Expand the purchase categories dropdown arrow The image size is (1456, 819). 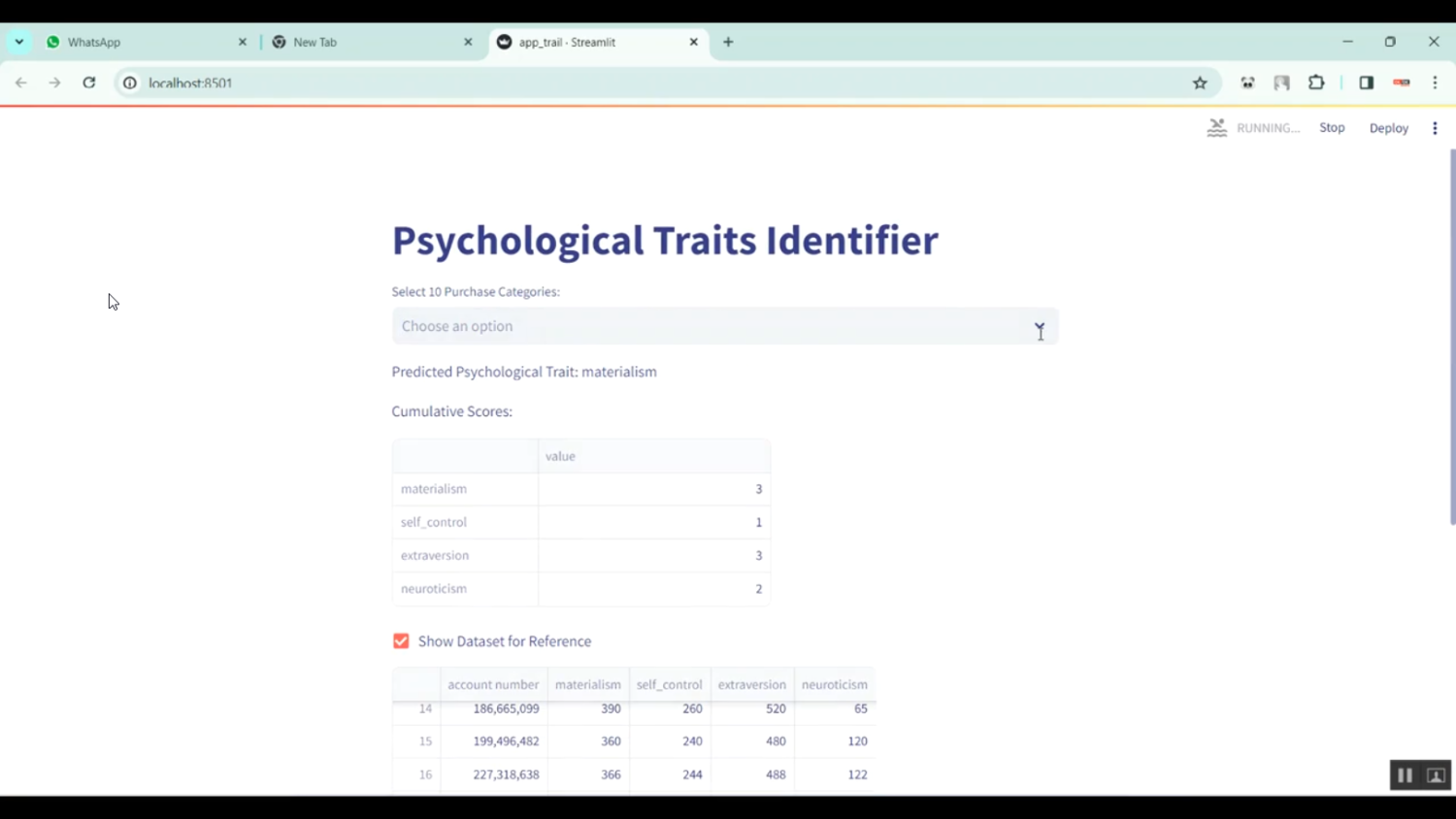(1039, 327)
